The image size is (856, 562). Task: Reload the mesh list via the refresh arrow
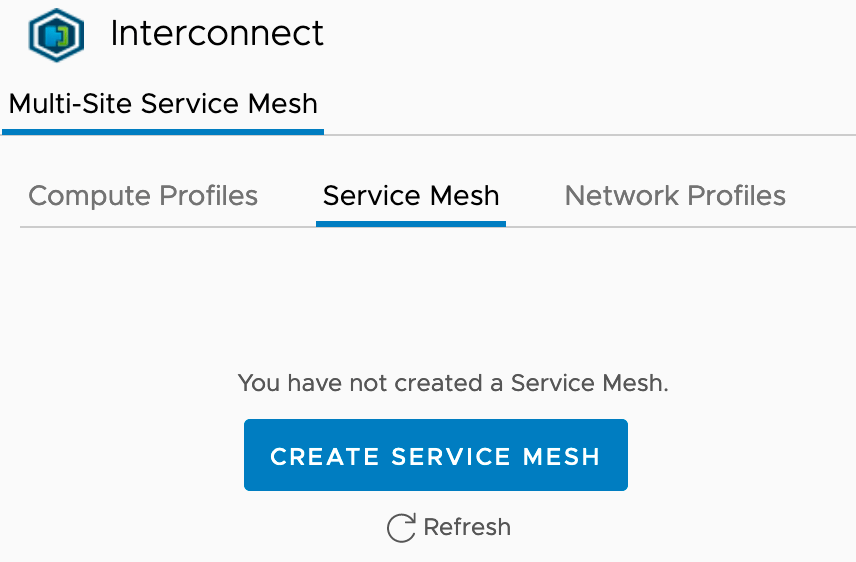tap(401, 528)
